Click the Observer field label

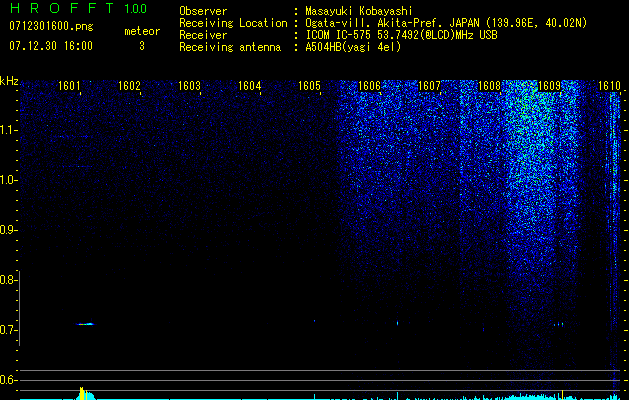pyautogui.click(x=203, y=11)
